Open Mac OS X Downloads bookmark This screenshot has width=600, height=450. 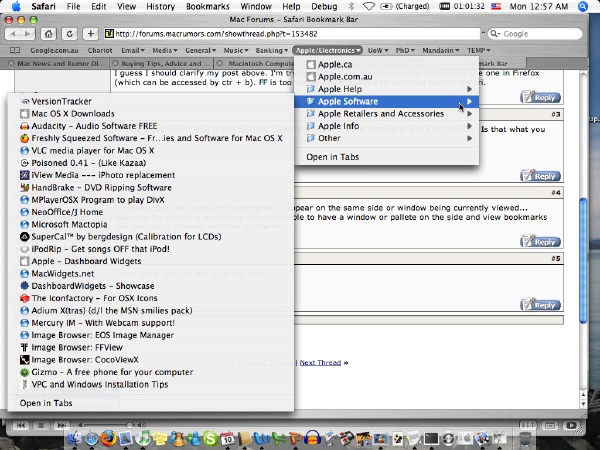tap(151, 114)
